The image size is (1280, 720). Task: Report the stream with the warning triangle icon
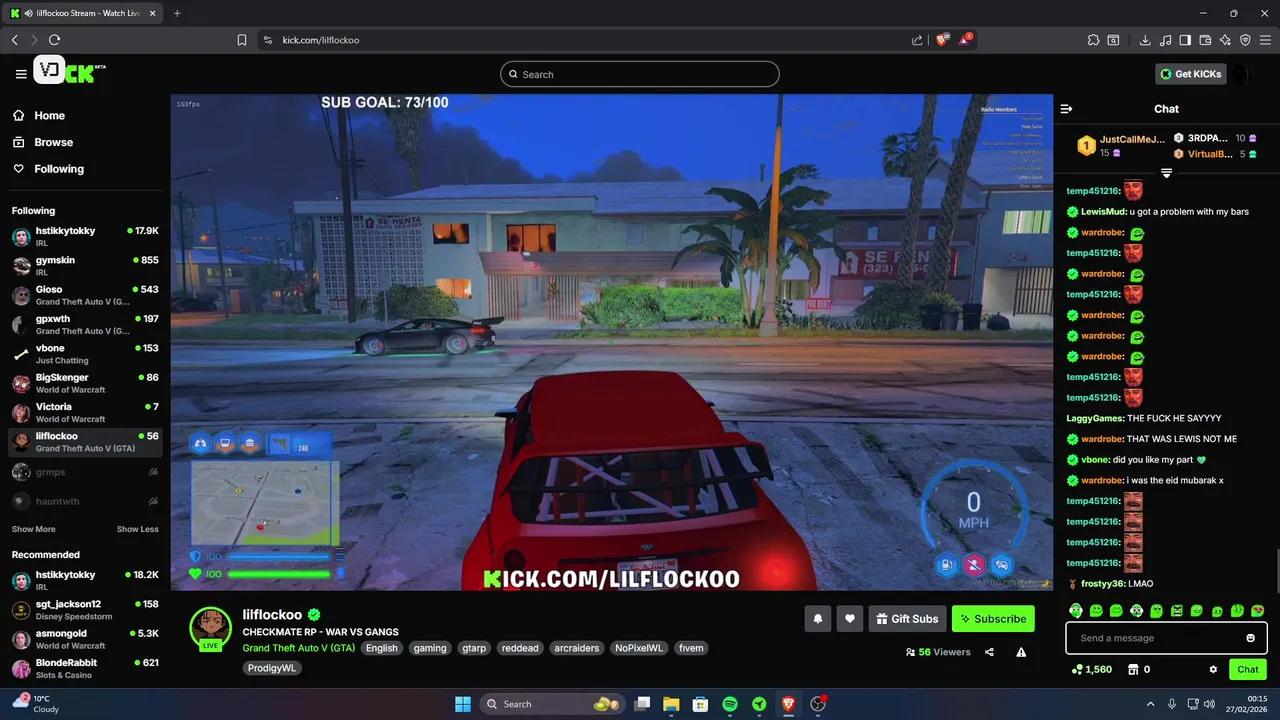point(1021,652)
